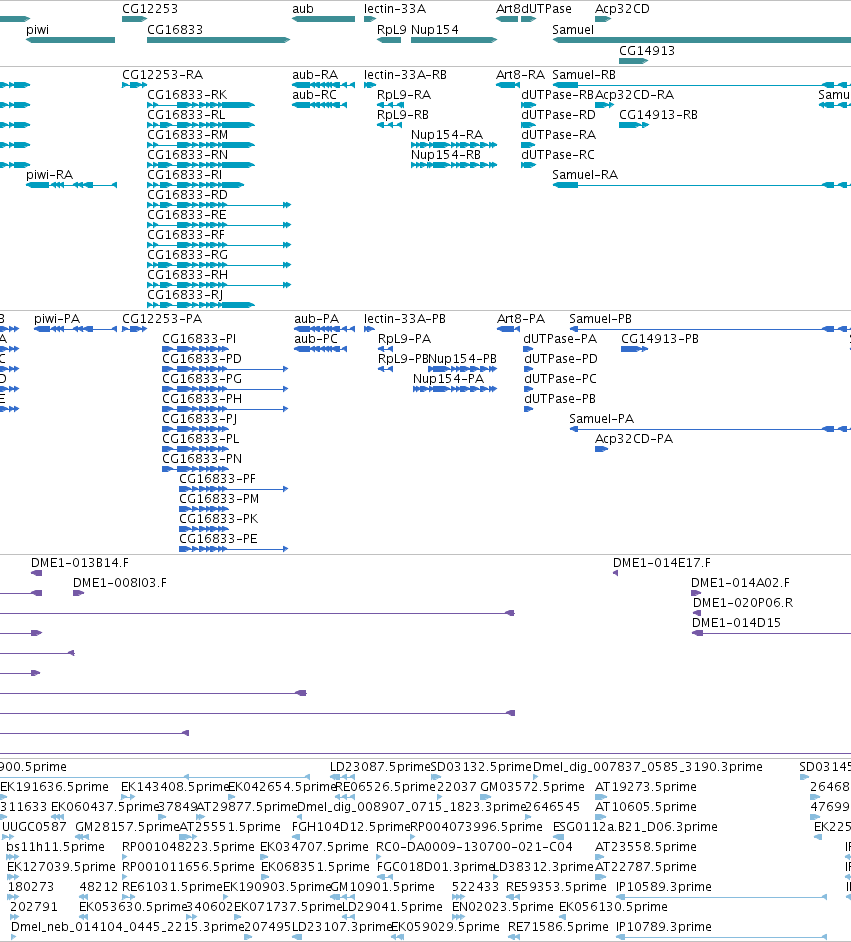Click the Nup154 gene label
Viewport: 851px width, 942px height.
435,30
